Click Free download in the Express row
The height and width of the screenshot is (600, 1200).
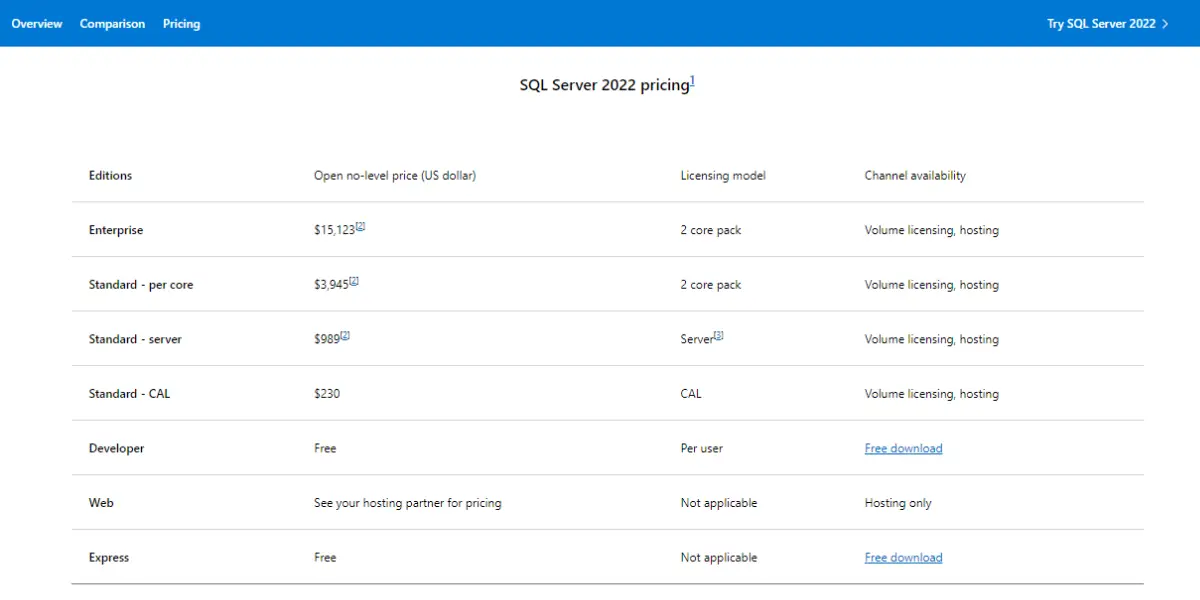903,558
